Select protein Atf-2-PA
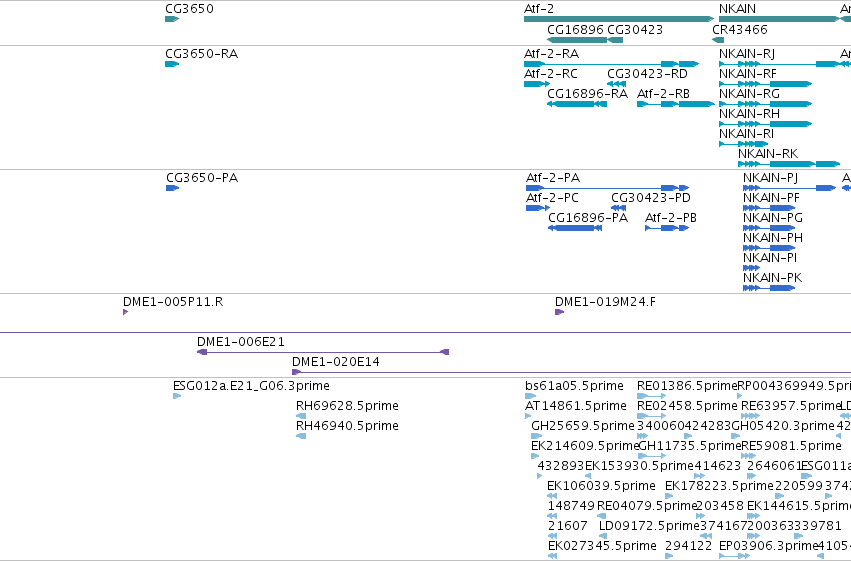This screenshot has height=561, width=851. pos(553,178)
